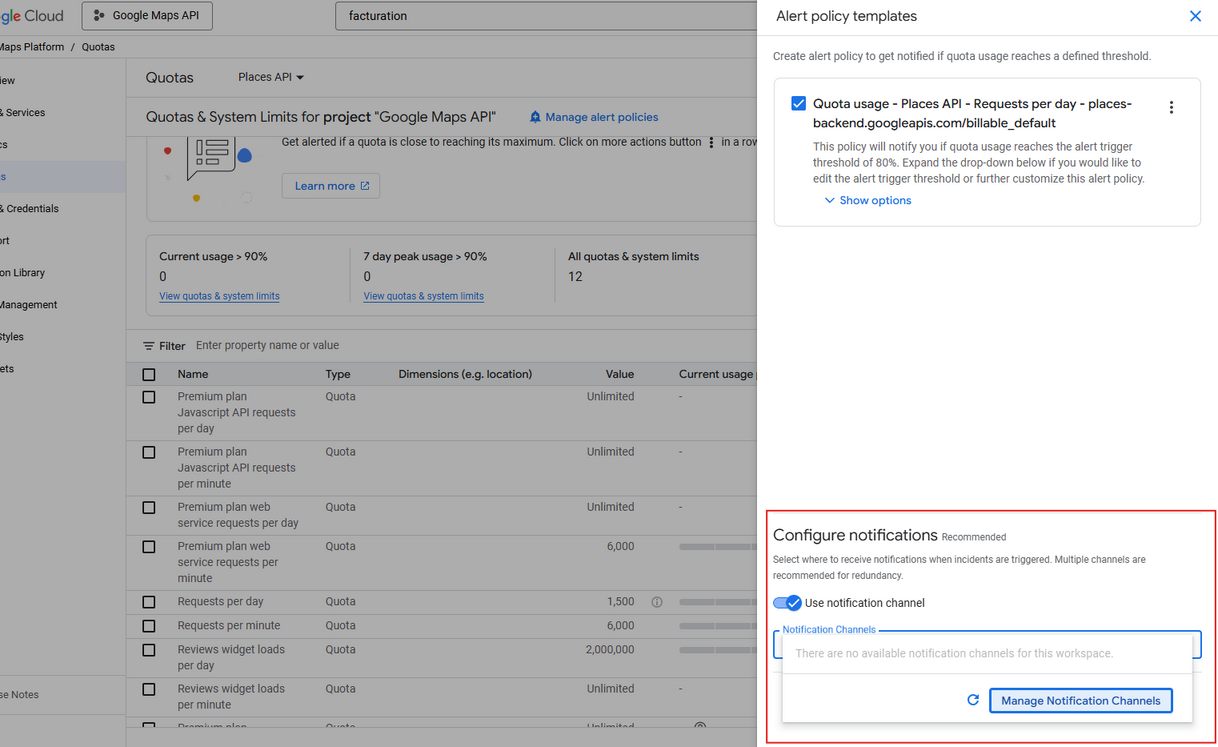Close the Alert policy templates panel
This screenshot has height=747, width=1218.
(1195, 16)
